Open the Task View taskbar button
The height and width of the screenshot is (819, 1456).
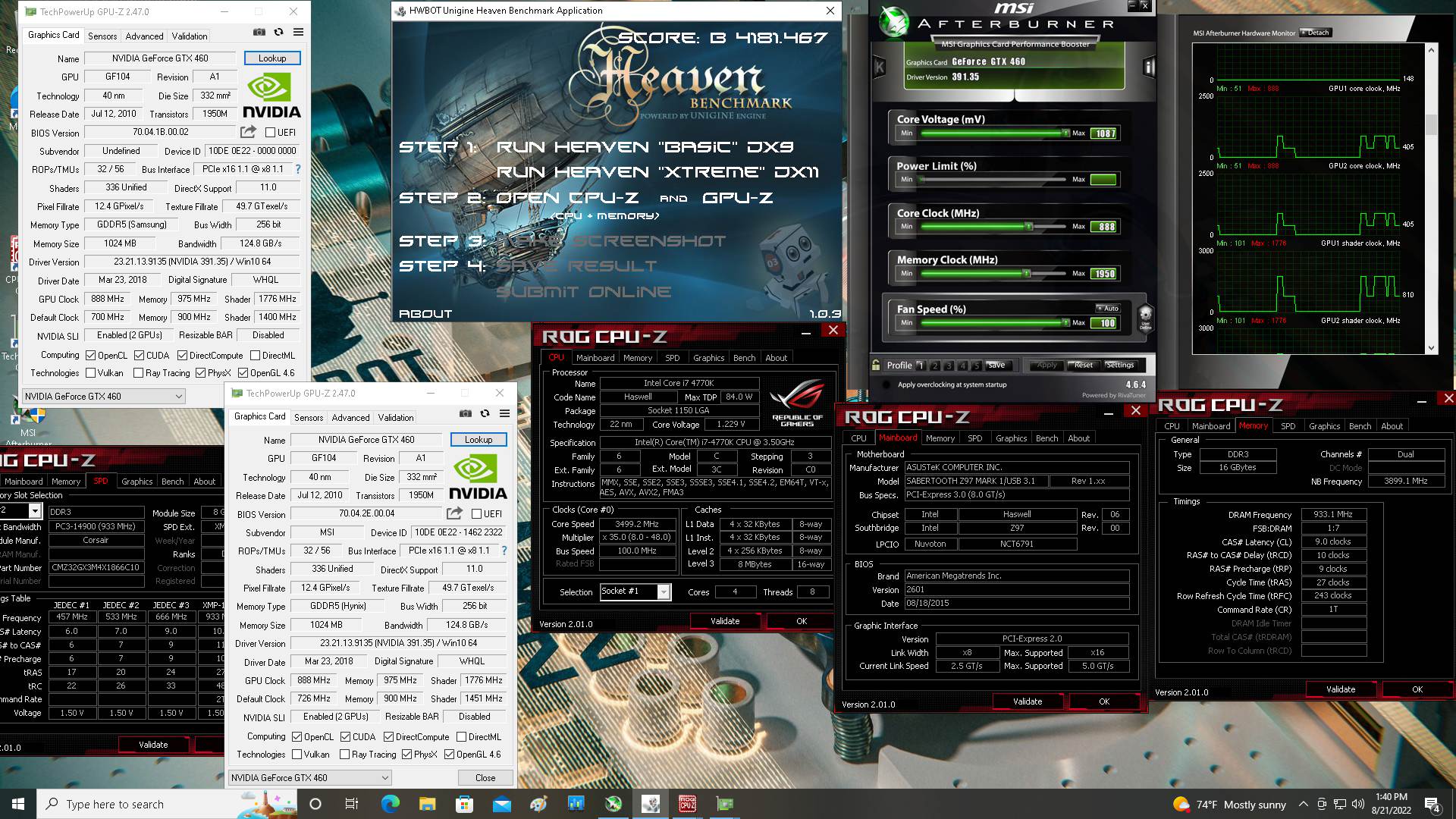point(351,804)
